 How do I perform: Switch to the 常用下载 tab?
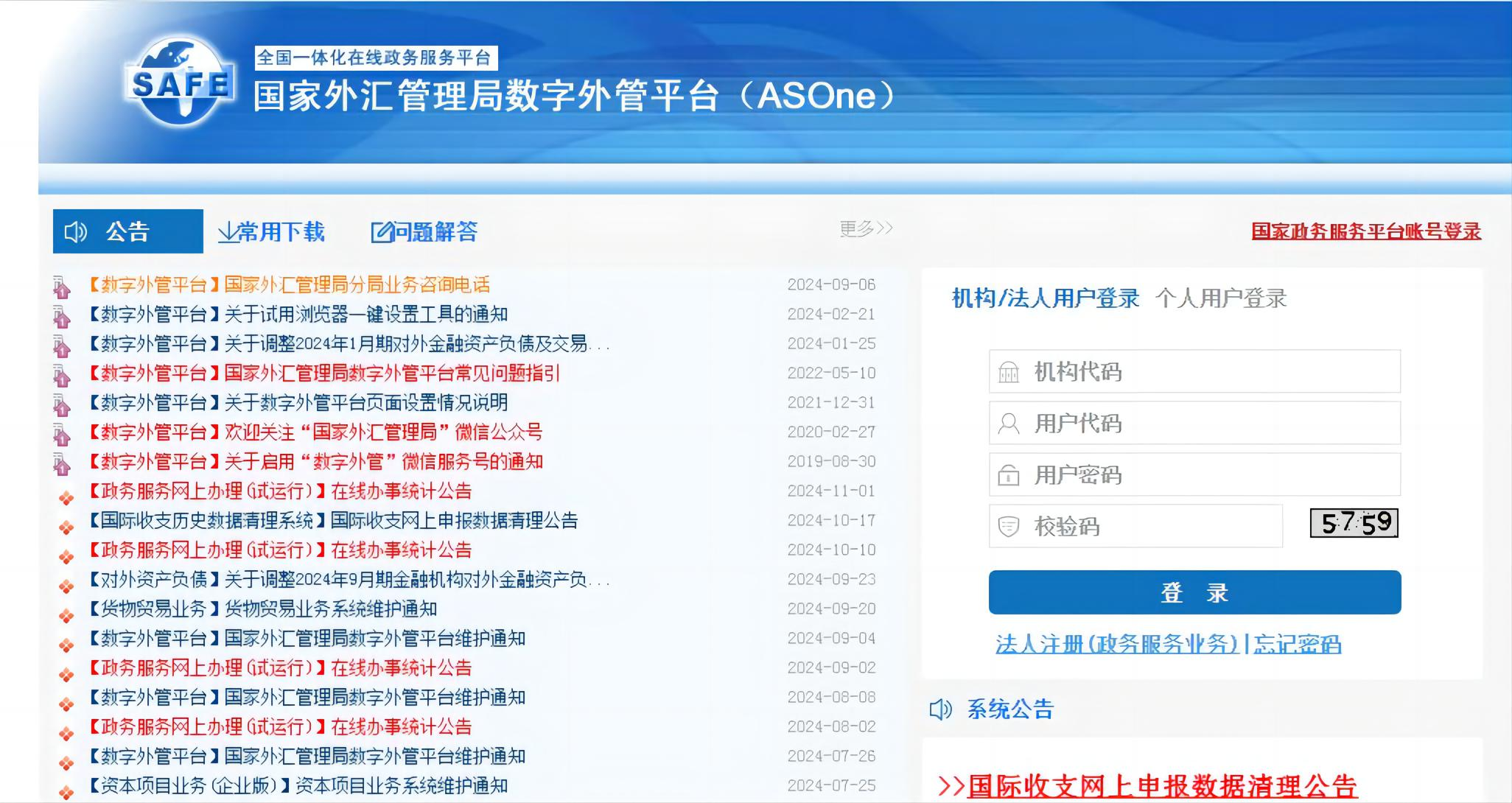tap(271, 232)
